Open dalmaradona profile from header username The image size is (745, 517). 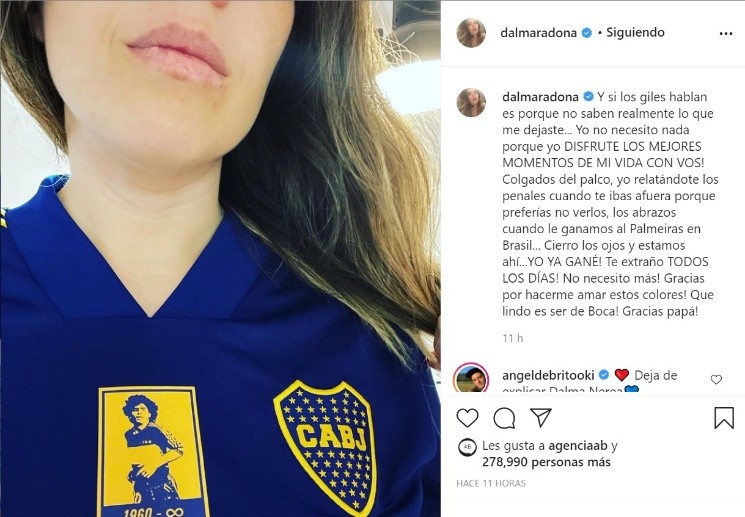coord(538,33)
